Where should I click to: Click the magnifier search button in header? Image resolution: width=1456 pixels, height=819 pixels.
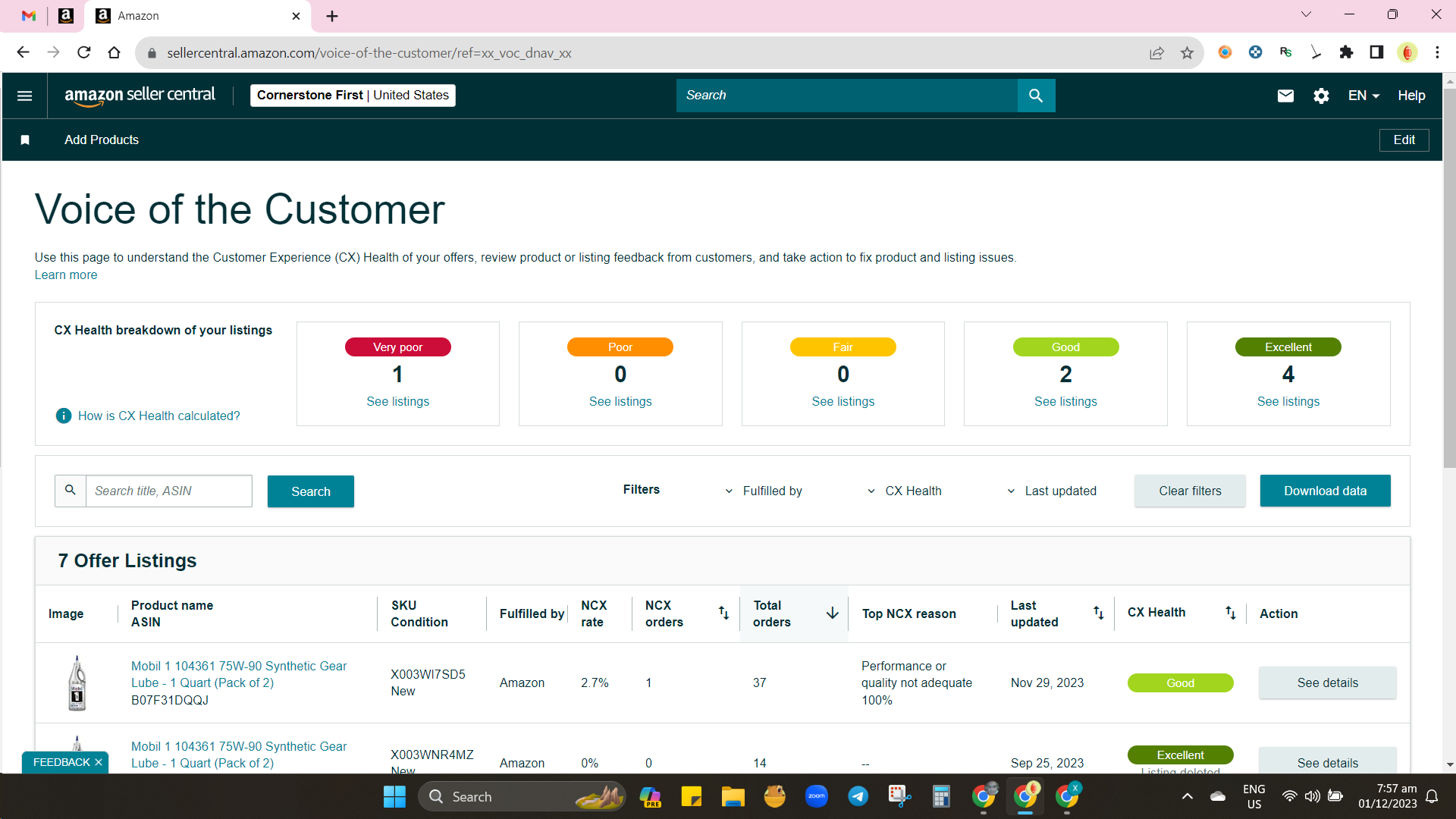(1036, 96)
